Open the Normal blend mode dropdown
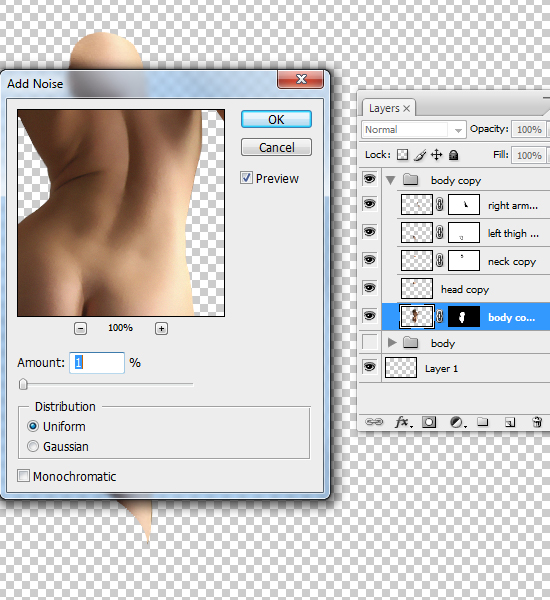This screenshot has width=550, height=600. 413,130
